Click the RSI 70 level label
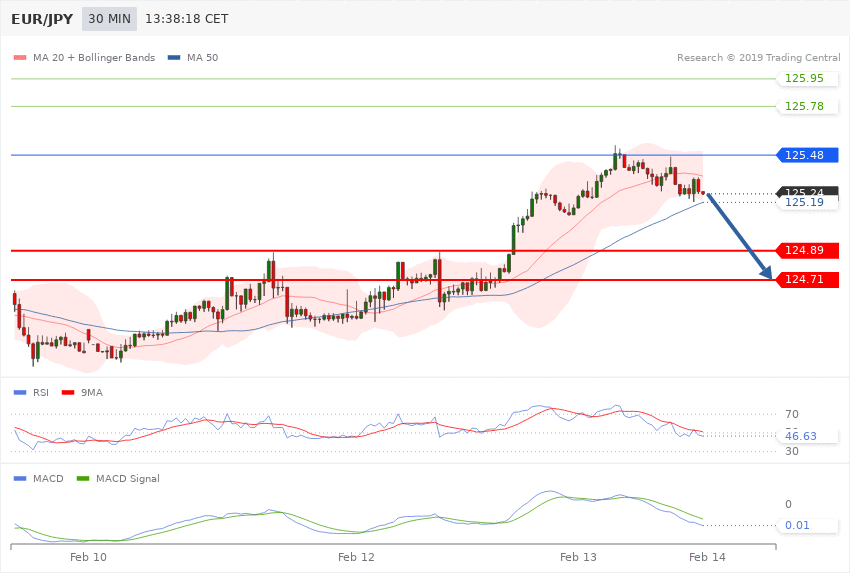This screenshot has height=576, width=850. (x=791, y=415)
